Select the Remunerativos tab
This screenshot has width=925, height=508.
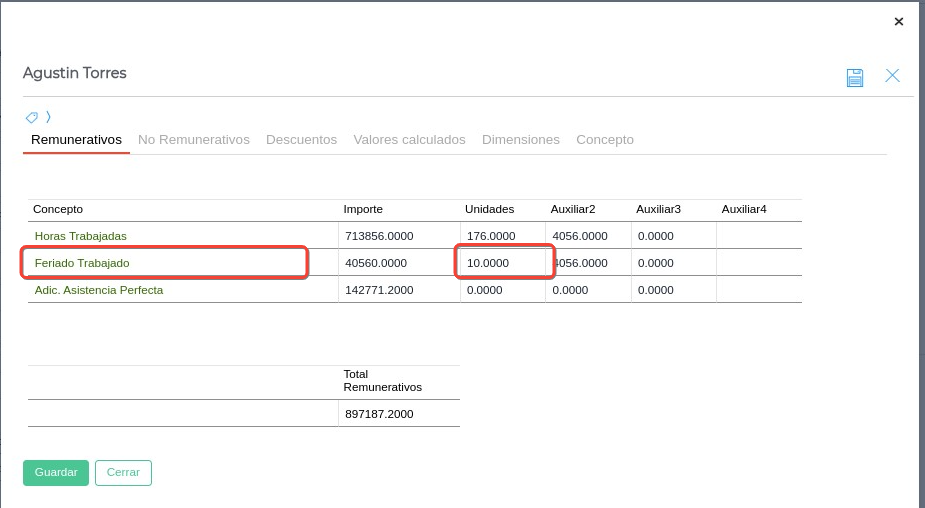coord(76,140)
